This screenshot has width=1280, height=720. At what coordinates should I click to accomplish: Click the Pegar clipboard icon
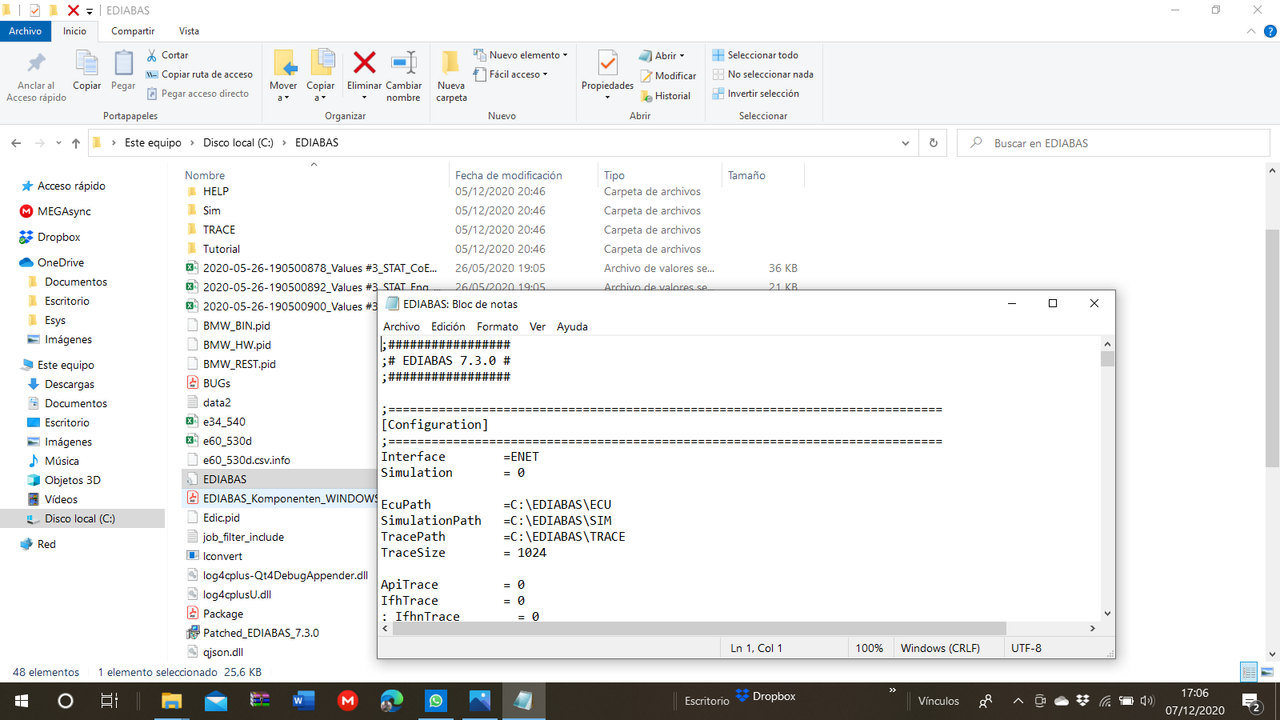pos(123,63)
